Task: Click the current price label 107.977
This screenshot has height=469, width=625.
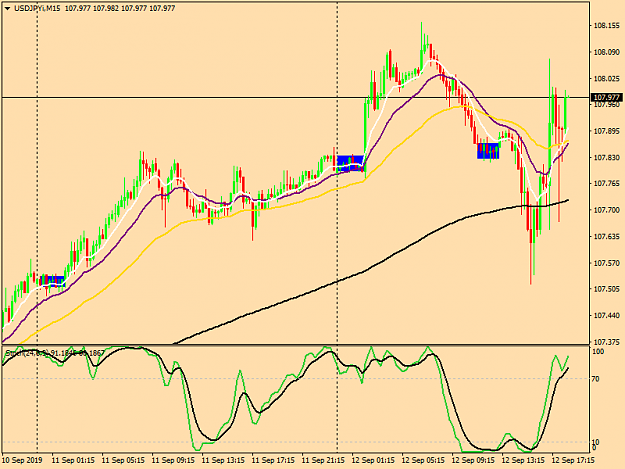Action: pos(607,98)
